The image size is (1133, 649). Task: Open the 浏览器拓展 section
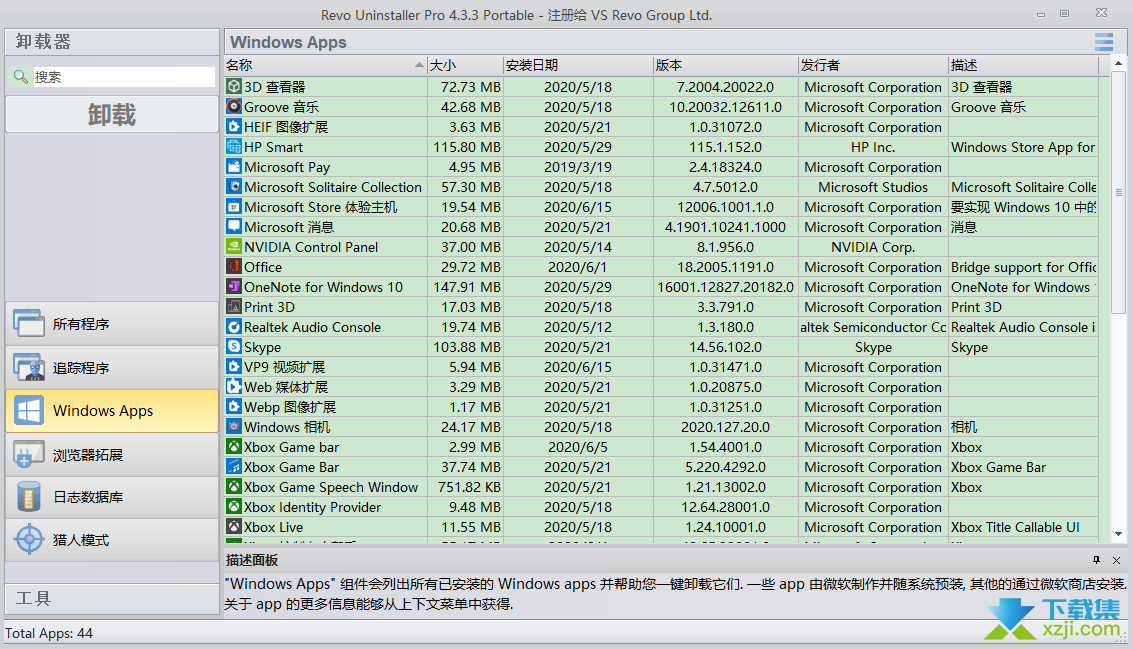(111, 455)
